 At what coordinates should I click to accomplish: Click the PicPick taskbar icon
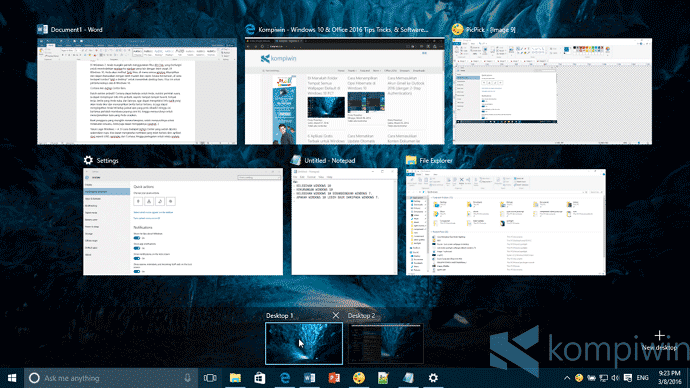pos(359,378)
